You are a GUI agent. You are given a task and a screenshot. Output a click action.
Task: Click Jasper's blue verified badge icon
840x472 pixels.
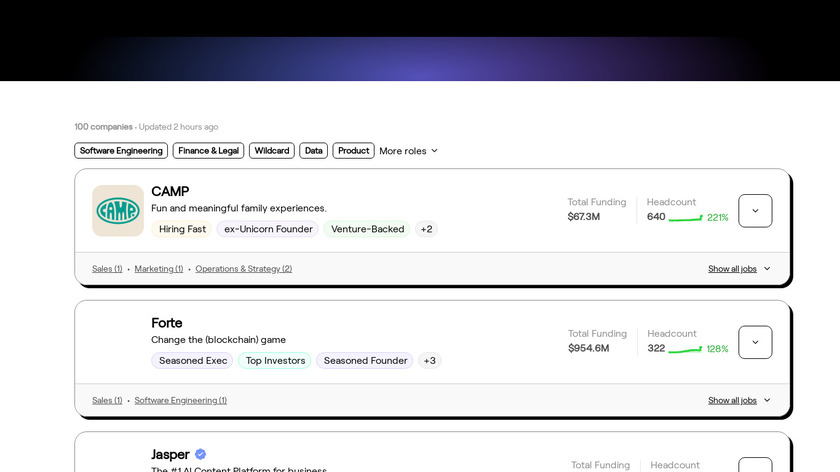[200, 454]
